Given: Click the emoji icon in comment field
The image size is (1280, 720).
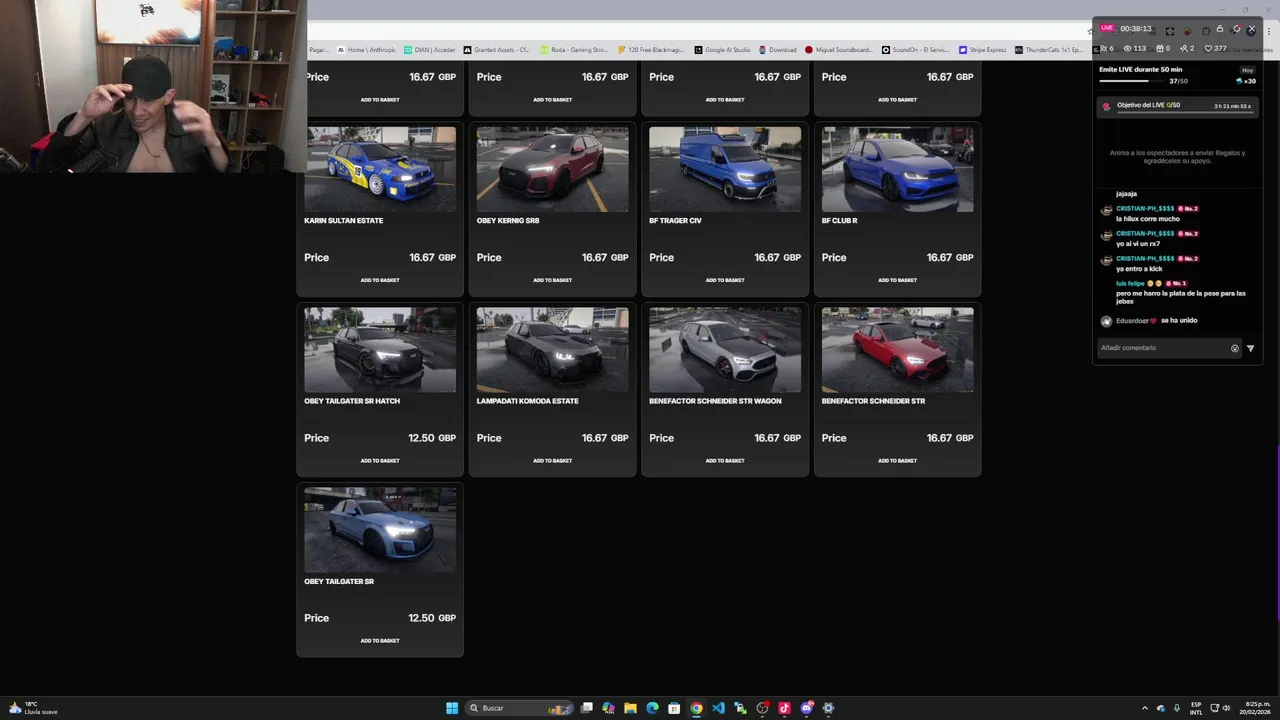Looking at the screenshot, I should coord(1235,348).
